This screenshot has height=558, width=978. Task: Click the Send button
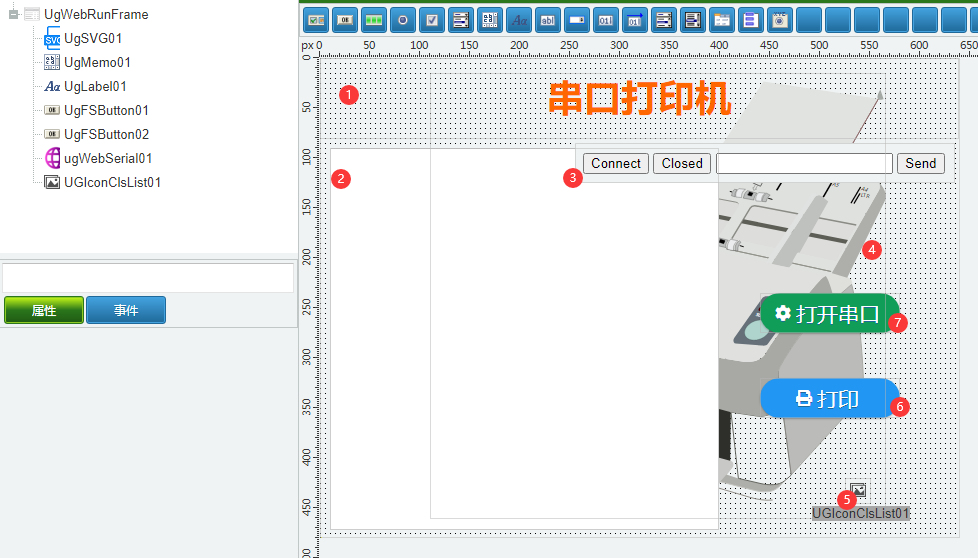921,163
